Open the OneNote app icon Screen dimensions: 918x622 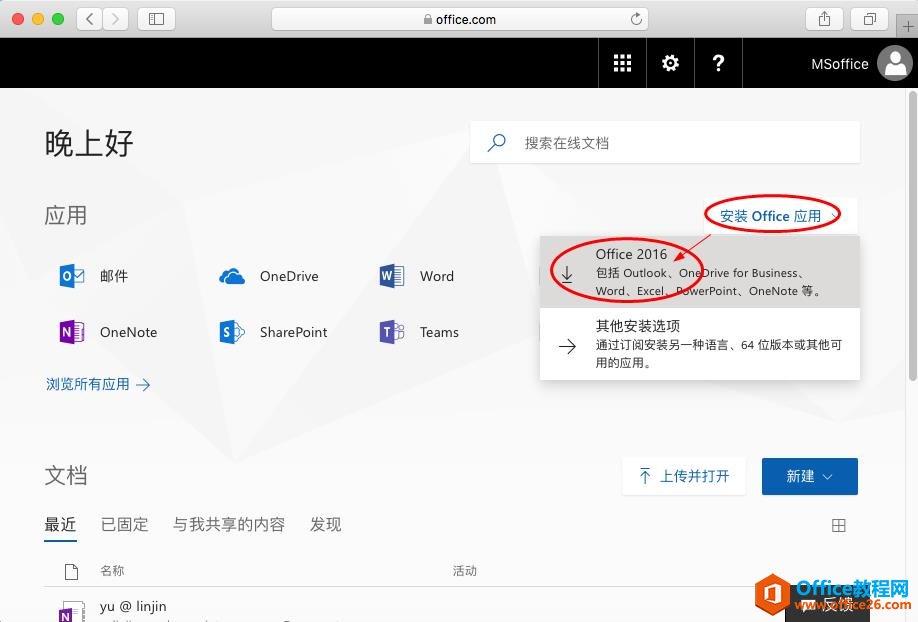click(x=72, y=332)
